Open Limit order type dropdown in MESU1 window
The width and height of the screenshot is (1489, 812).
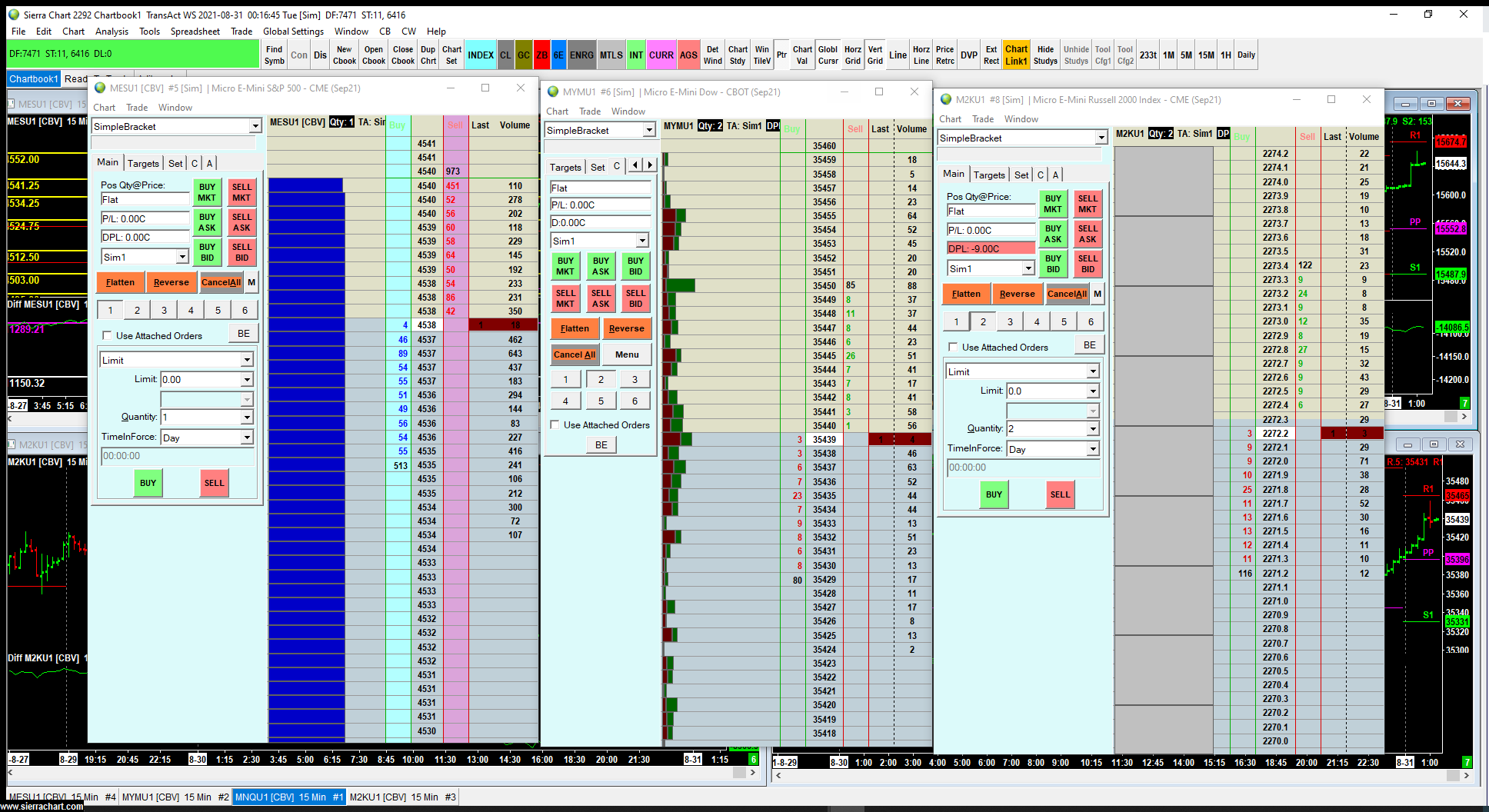coord(247,360)
